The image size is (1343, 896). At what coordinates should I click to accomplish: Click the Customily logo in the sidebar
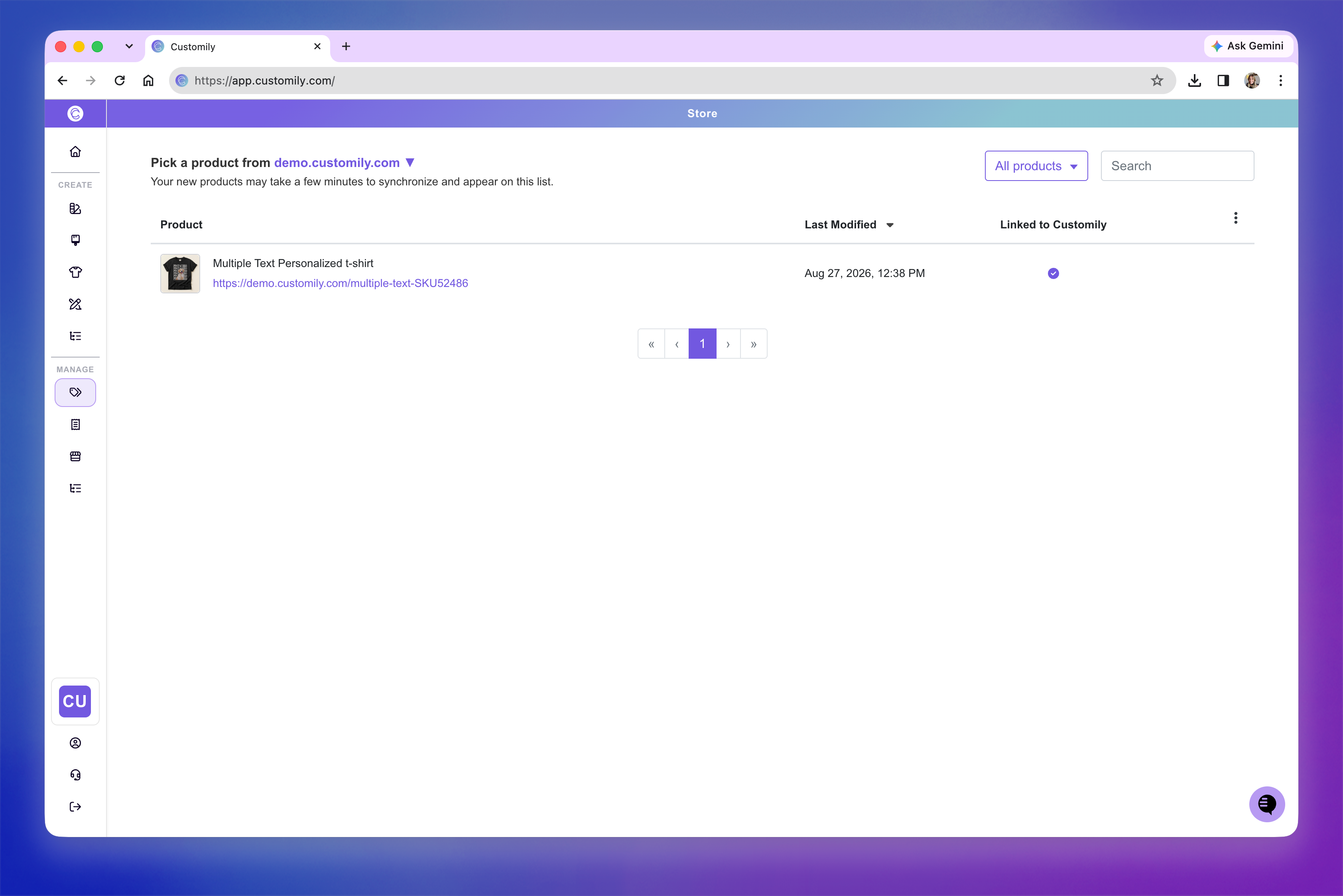coord(75,113)
